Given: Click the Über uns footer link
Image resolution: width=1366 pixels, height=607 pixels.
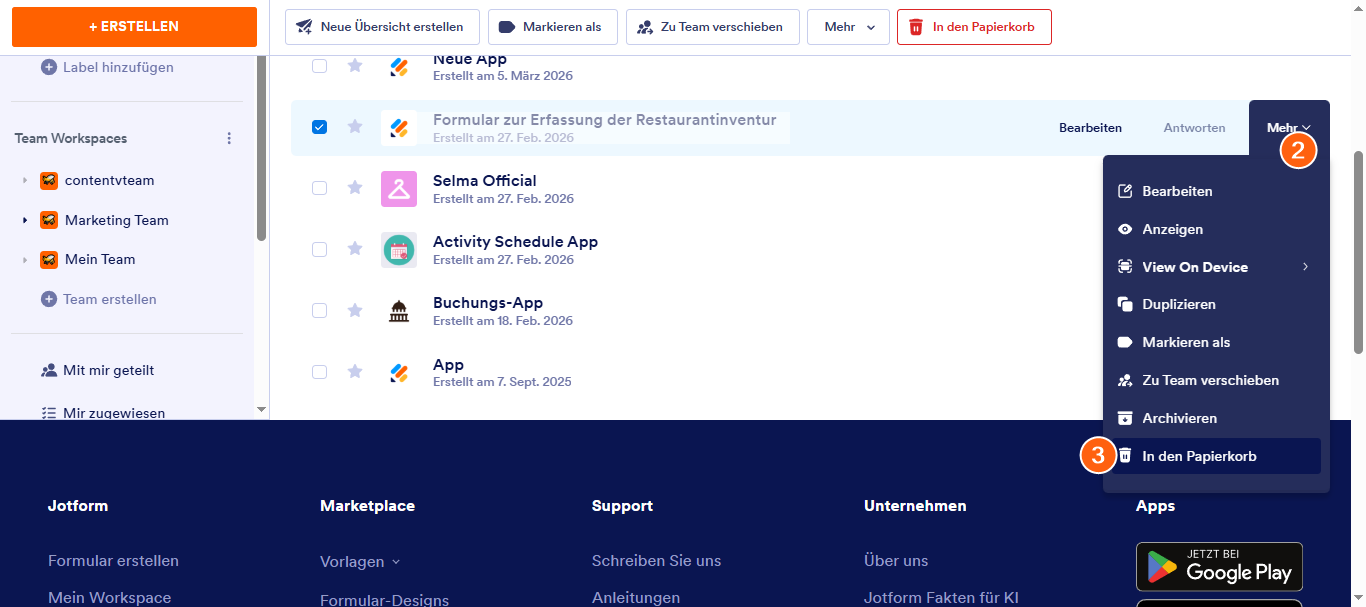Looking at the screenshot, I should click(896, 561).
